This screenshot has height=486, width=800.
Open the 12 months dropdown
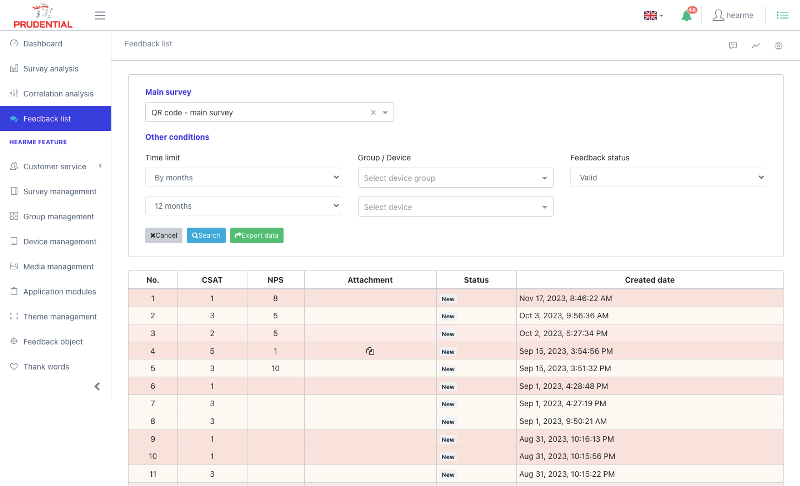[243, 206]
